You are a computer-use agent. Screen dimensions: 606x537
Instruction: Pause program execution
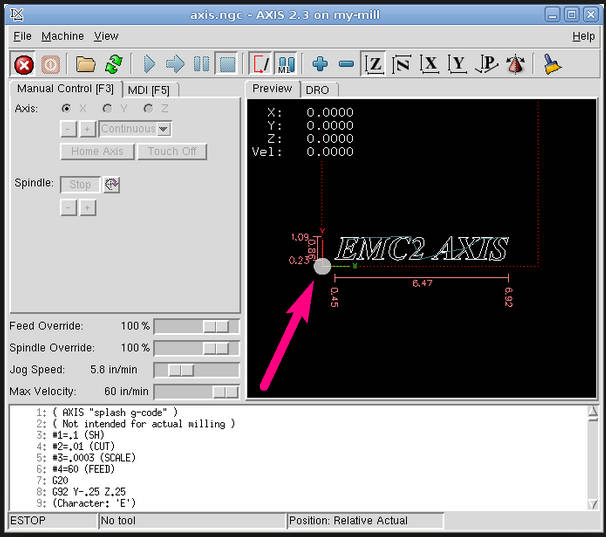coord(201,64)
